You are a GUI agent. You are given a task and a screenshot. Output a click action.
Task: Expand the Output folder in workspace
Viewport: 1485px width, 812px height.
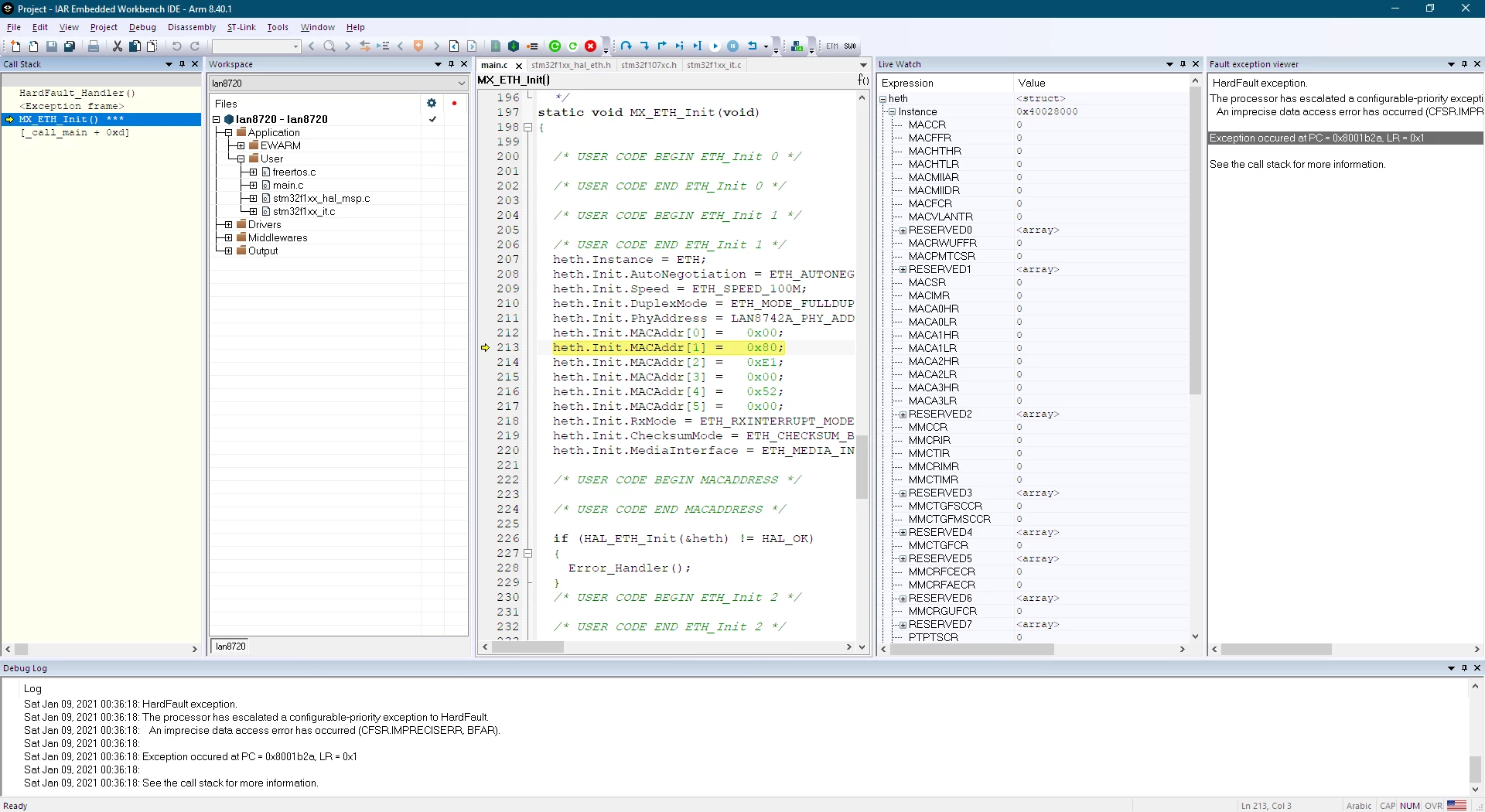[228, 251]
